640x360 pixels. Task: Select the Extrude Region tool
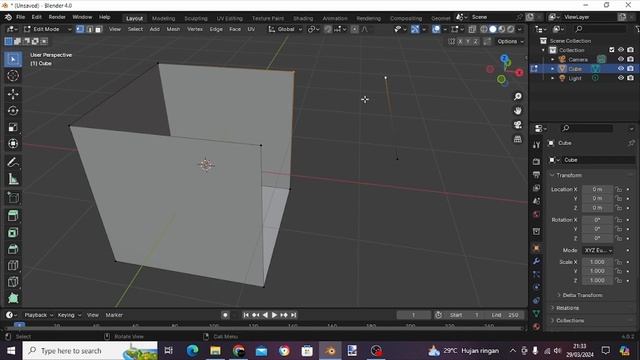(13, 216)
